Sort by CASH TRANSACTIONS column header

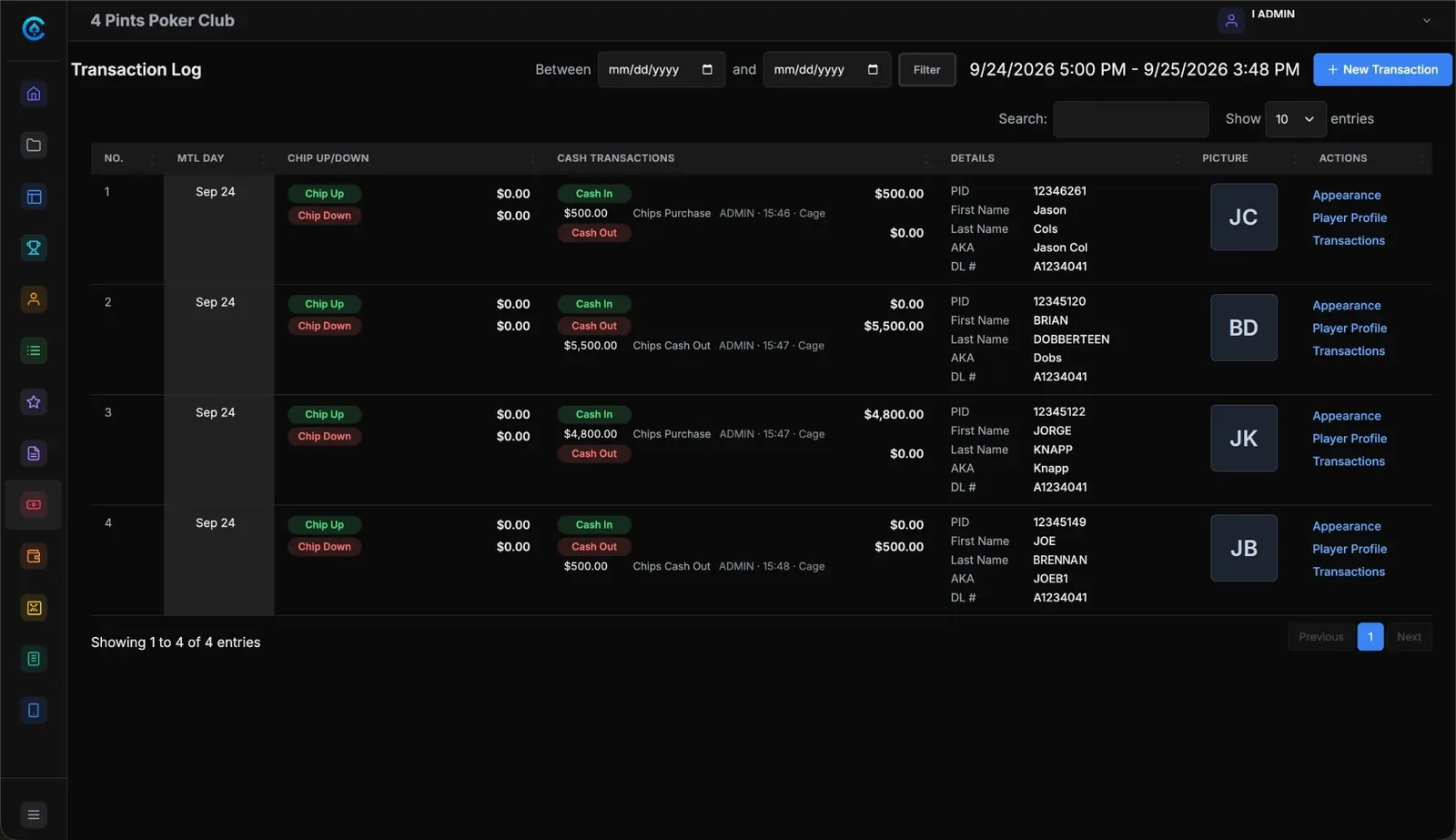[742, 158]
